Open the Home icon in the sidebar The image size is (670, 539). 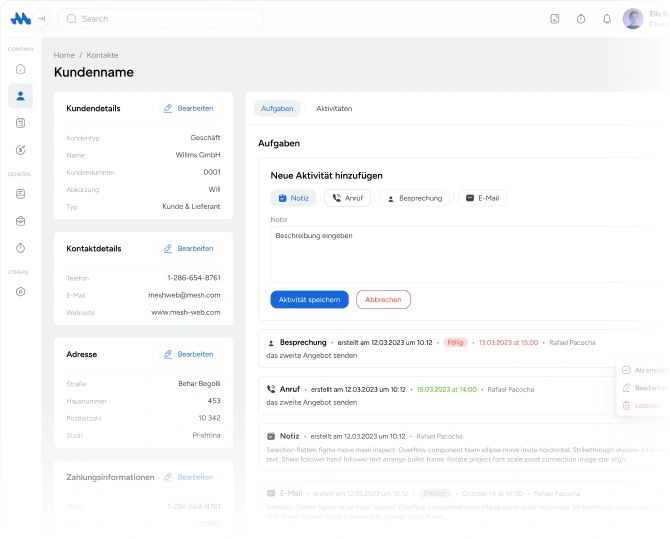point(20,69)
